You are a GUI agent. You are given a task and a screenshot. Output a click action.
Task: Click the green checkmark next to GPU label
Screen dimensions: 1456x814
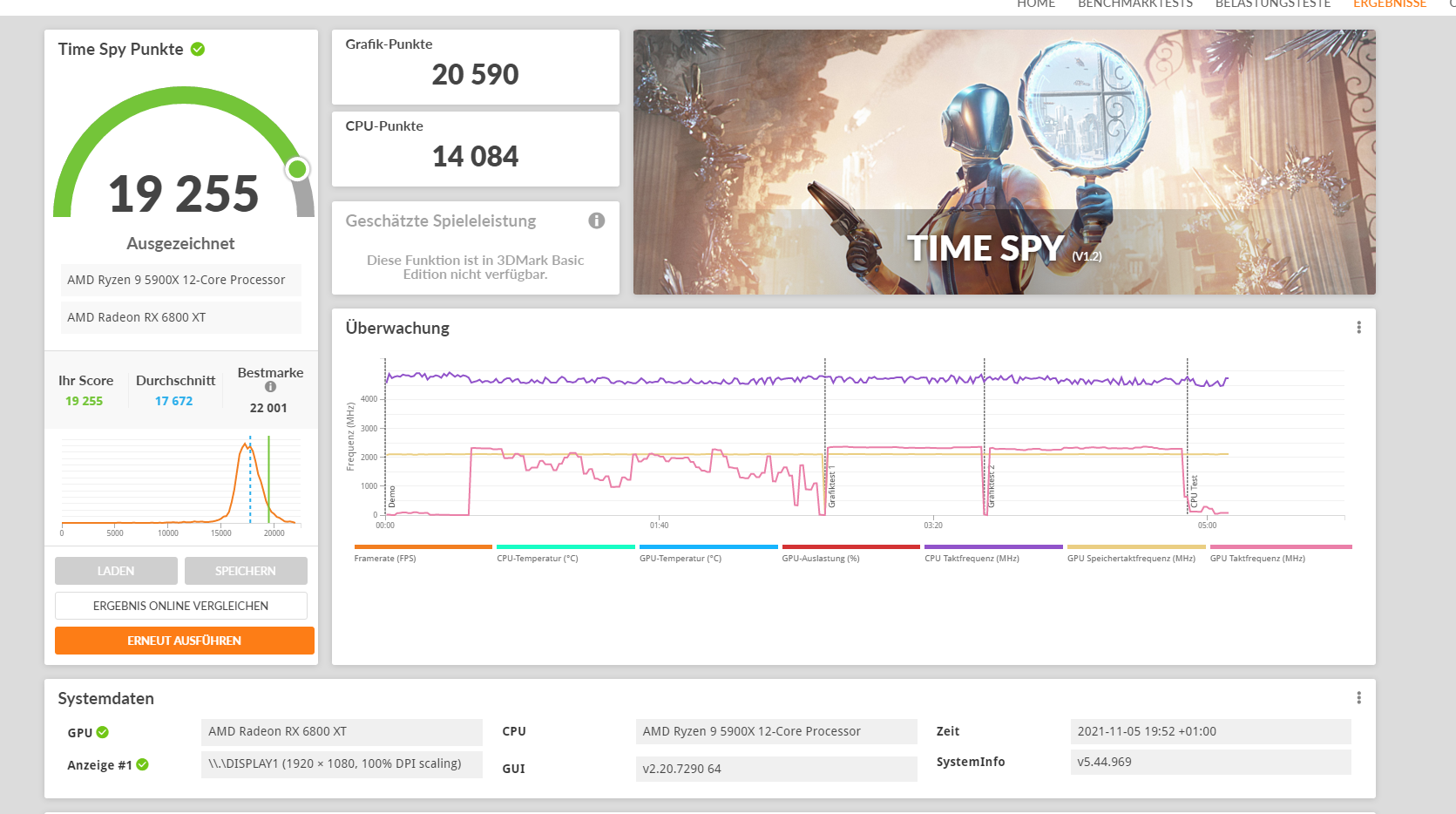coord(103,732)
